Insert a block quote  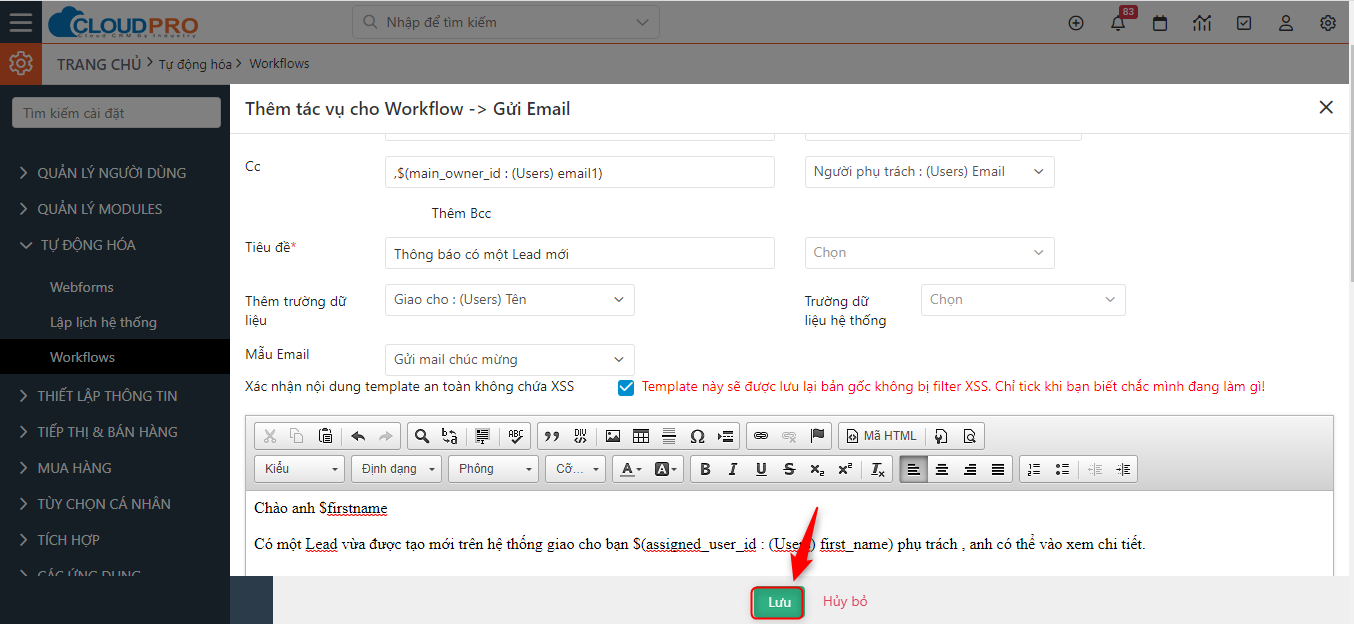pos(551,436)
